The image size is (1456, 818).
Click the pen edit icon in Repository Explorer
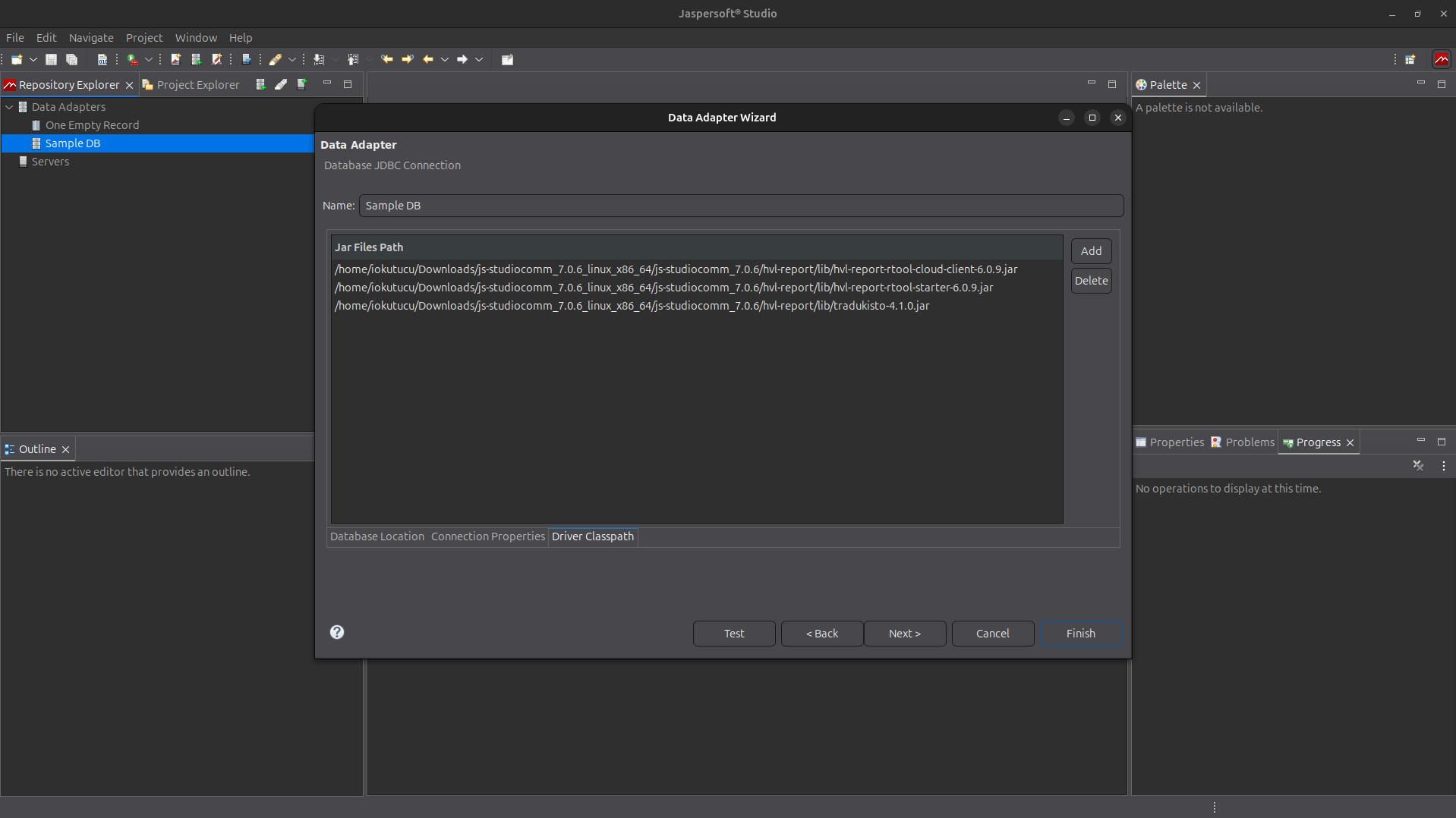pos(281,84)
